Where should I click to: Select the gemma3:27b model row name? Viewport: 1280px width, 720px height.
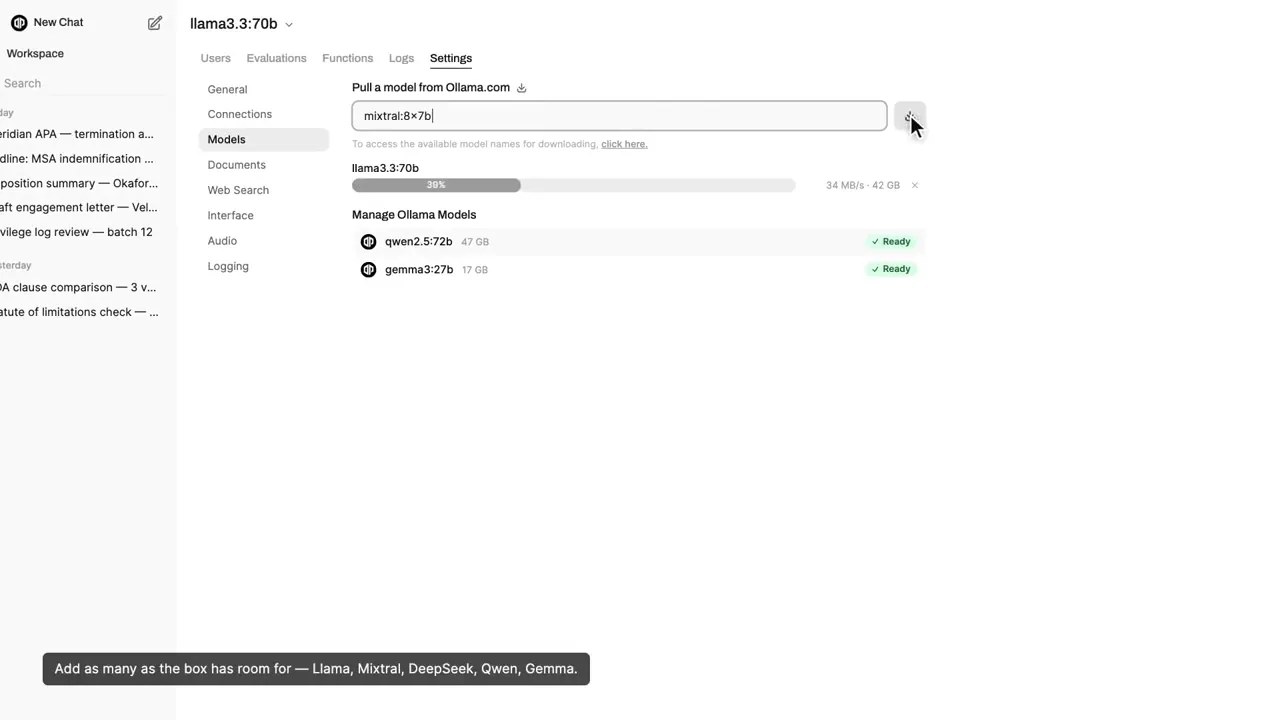(x=419, y=270)
